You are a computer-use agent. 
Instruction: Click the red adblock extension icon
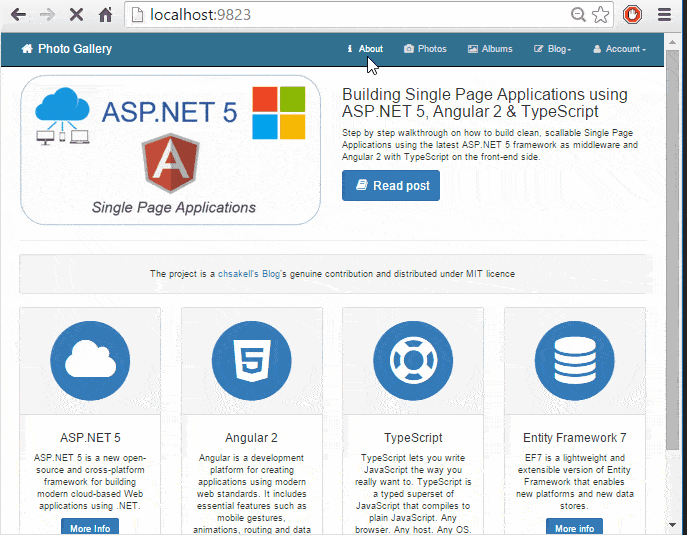click(632, 15)
